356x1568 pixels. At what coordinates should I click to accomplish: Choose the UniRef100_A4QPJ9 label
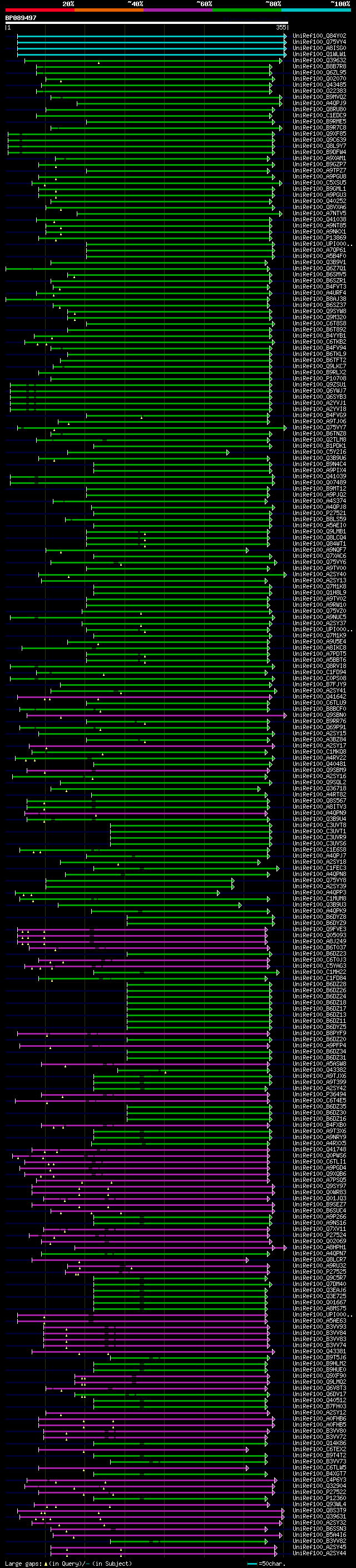(x=319, y=103)
